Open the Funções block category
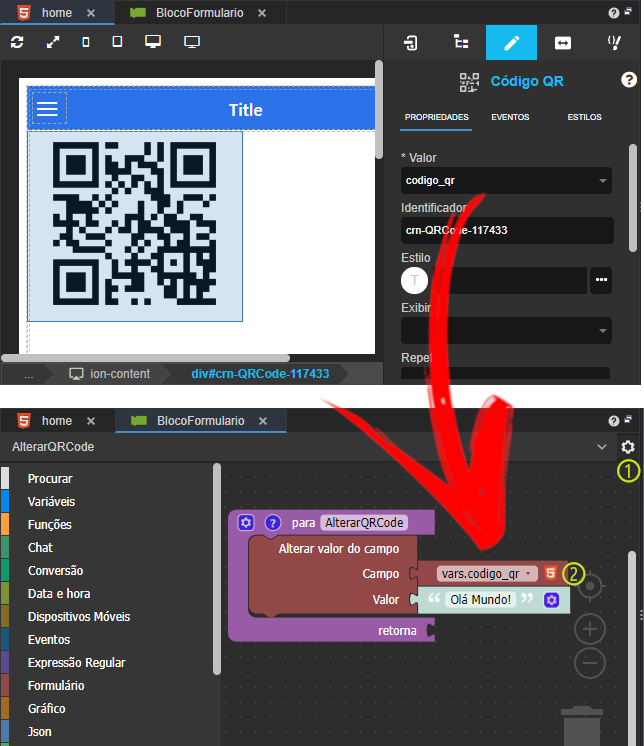Viewport: 644px width, 746px height. [x=49, y=524]
